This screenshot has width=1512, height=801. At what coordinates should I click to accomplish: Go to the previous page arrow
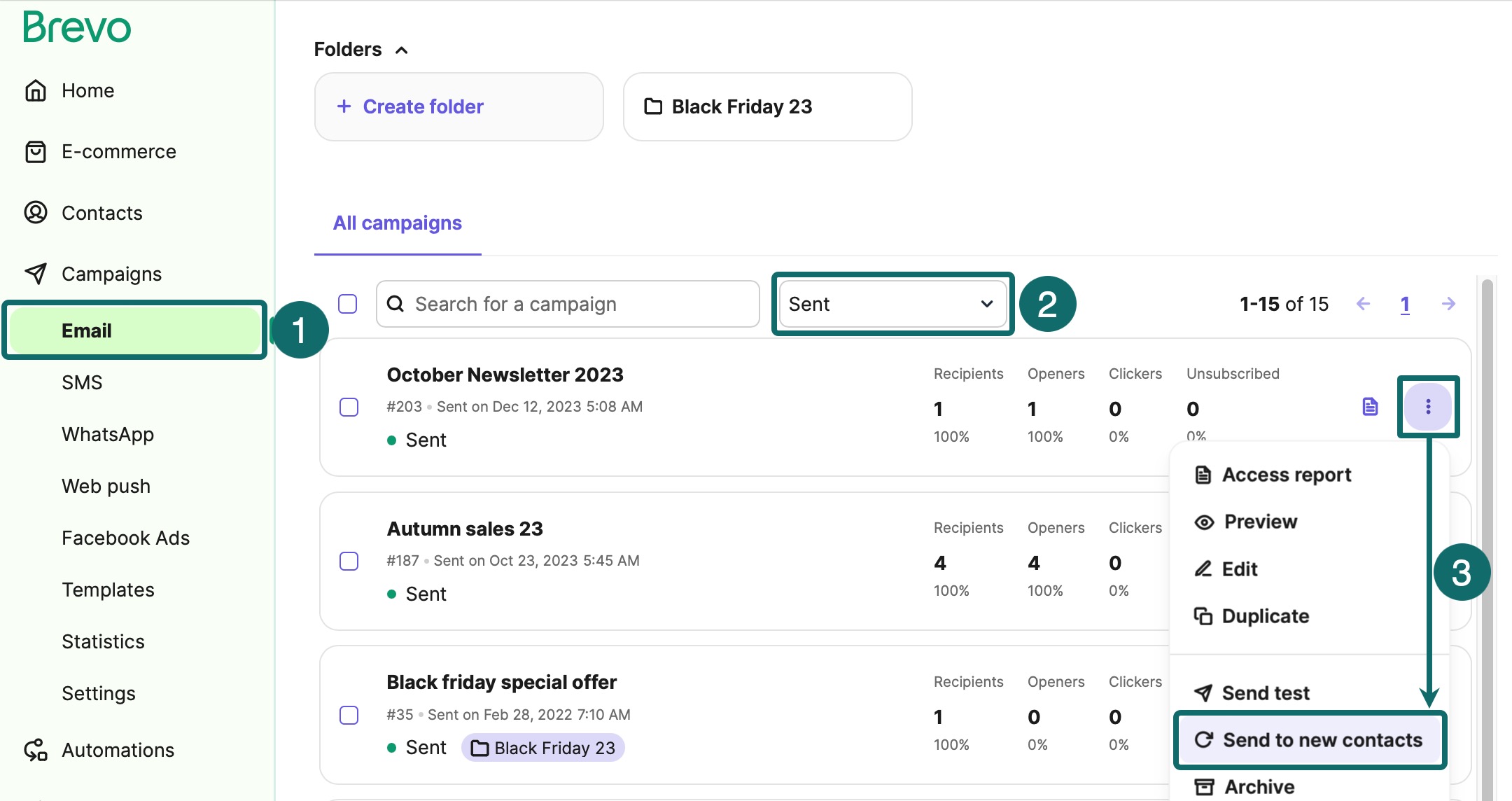1363,304
